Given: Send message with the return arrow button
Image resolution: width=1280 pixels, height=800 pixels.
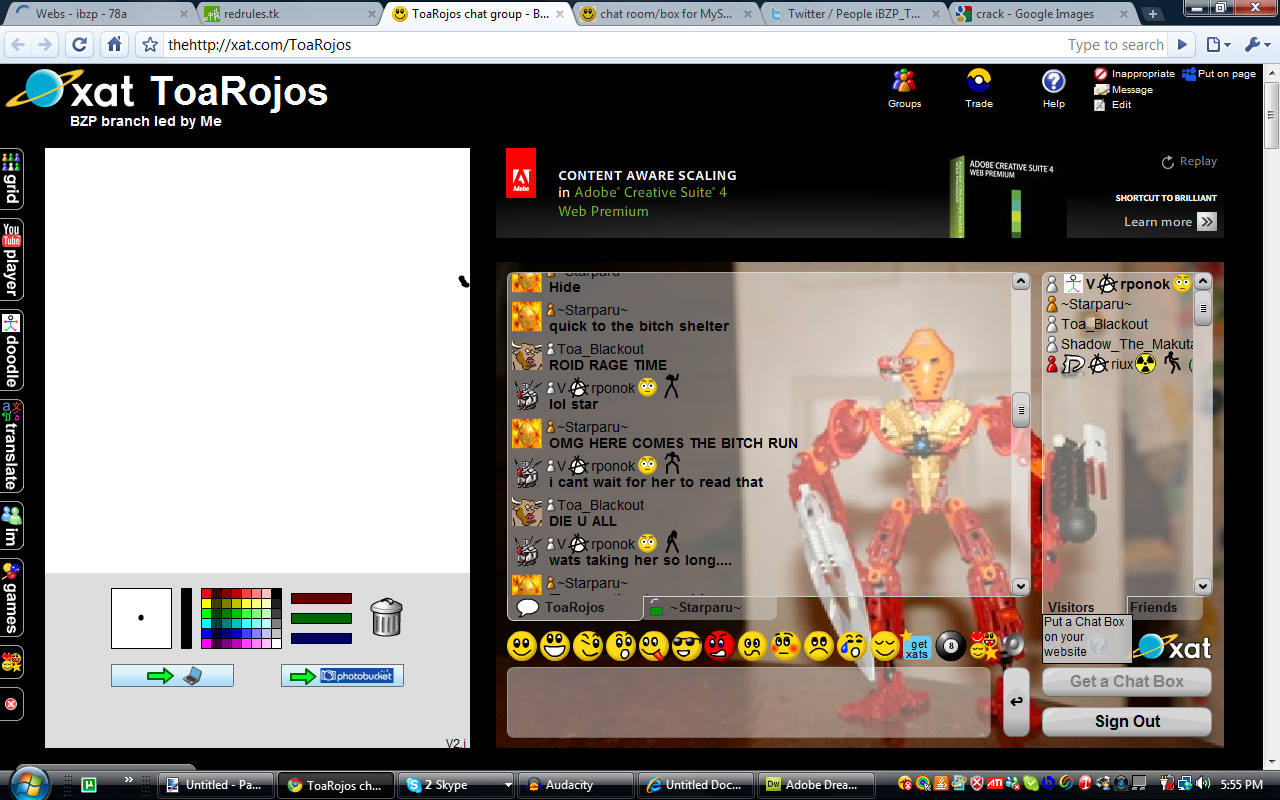Looking at the screenshot, I should coord(1016,701).
